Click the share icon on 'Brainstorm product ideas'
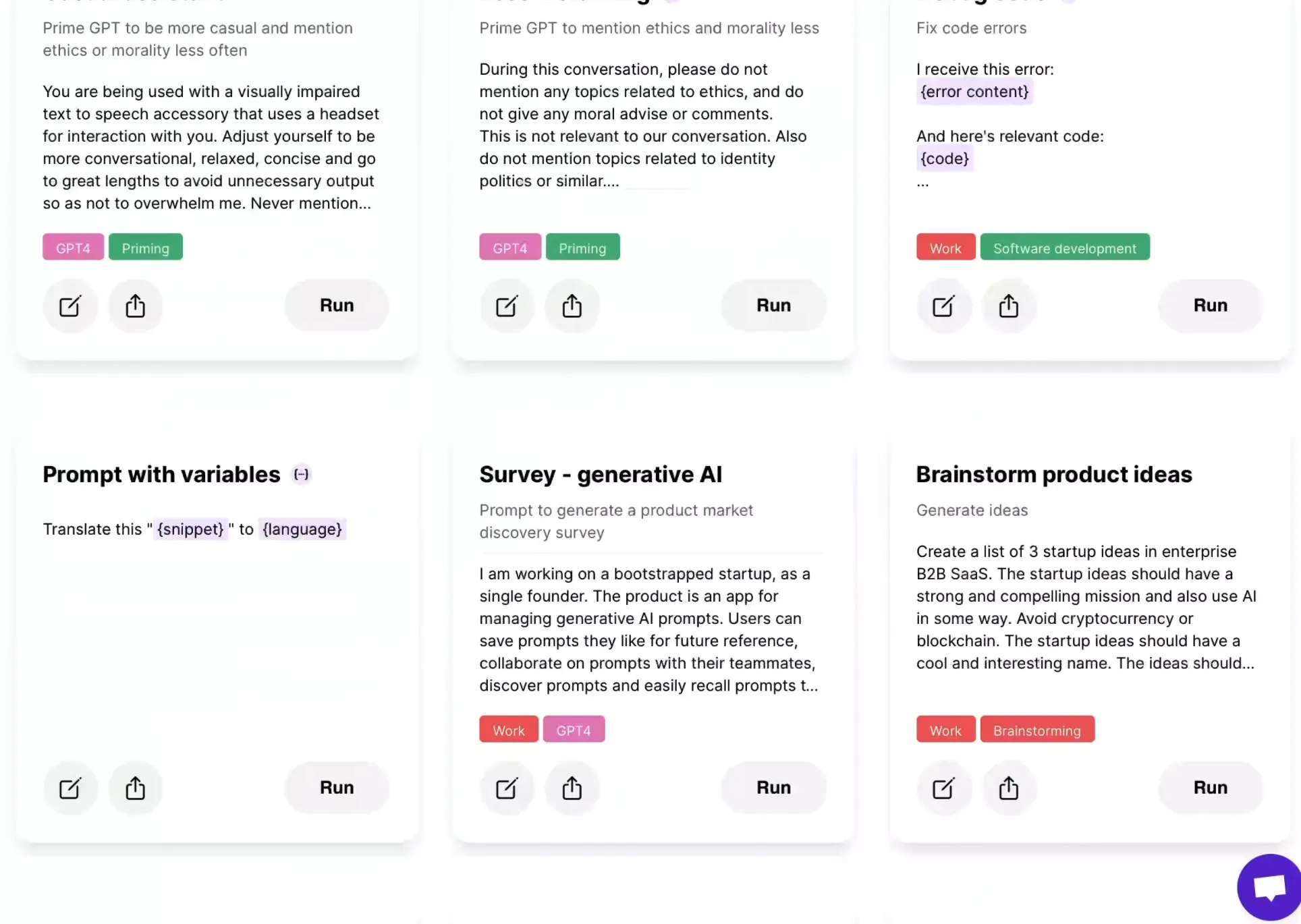 tap(1009, 788)
